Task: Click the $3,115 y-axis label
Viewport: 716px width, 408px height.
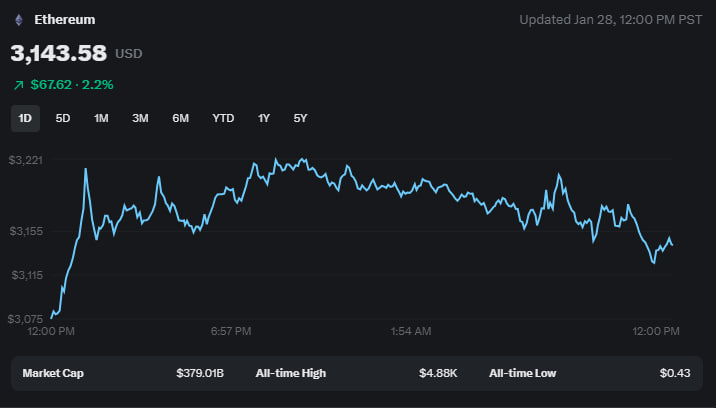Action: point(27,275)
